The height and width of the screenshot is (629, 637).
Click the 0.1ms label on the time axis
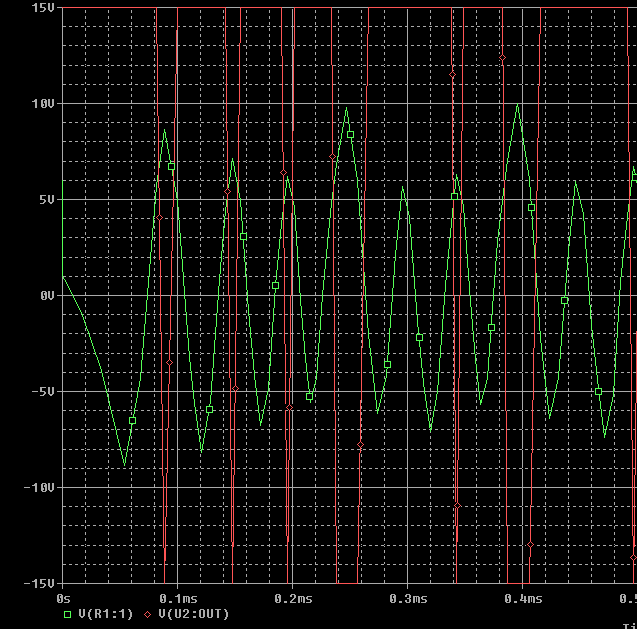(177, 598)
